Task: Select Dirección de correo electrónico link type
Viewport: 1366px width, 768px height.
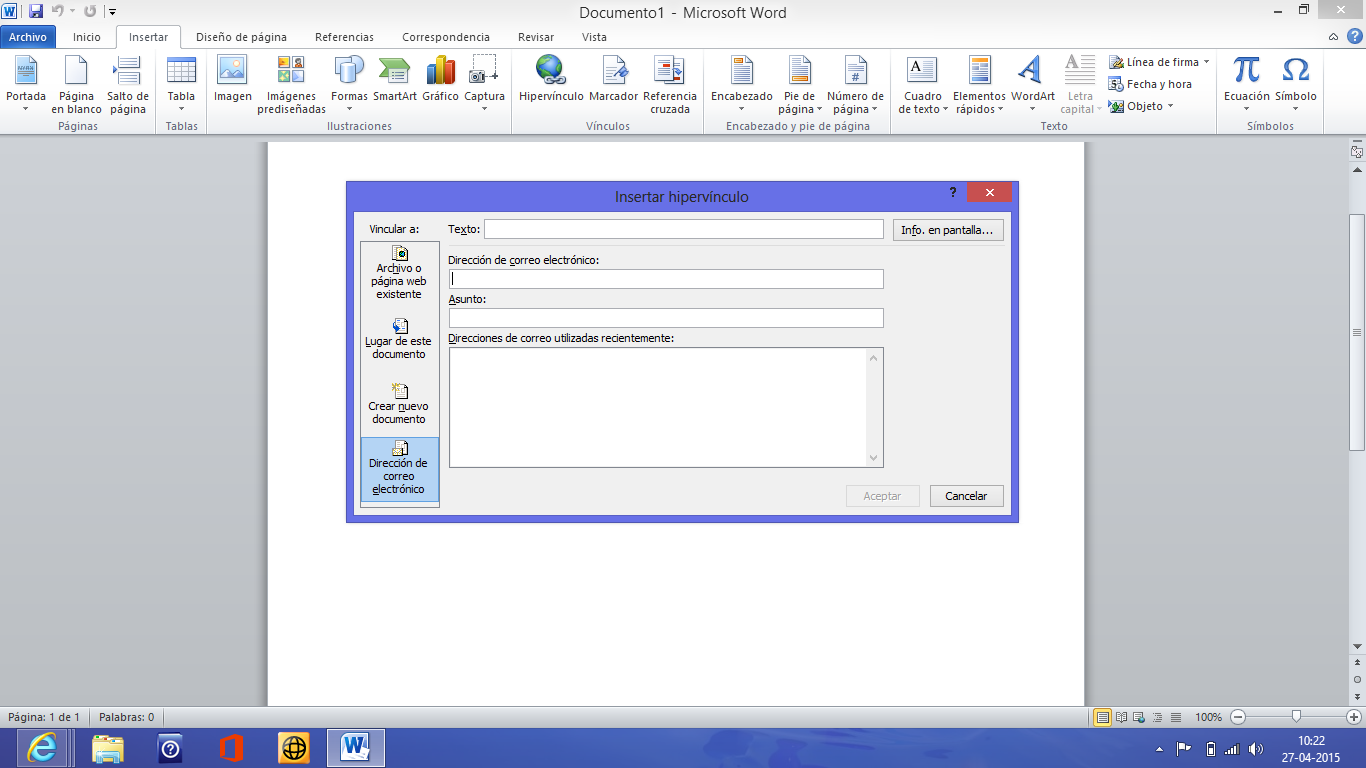Action: click(x=400, y=470)
